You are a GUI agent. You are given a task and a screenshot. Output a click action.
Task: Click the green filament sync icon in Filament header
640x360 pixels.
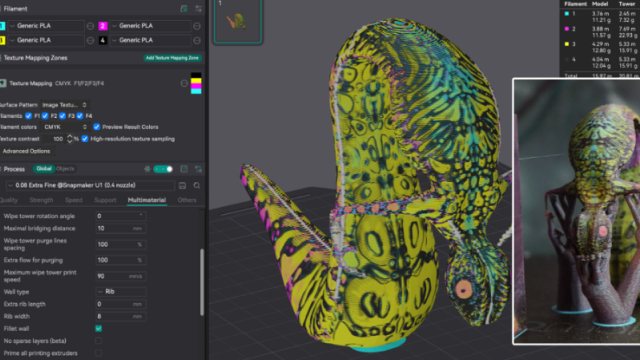(184, 9)
